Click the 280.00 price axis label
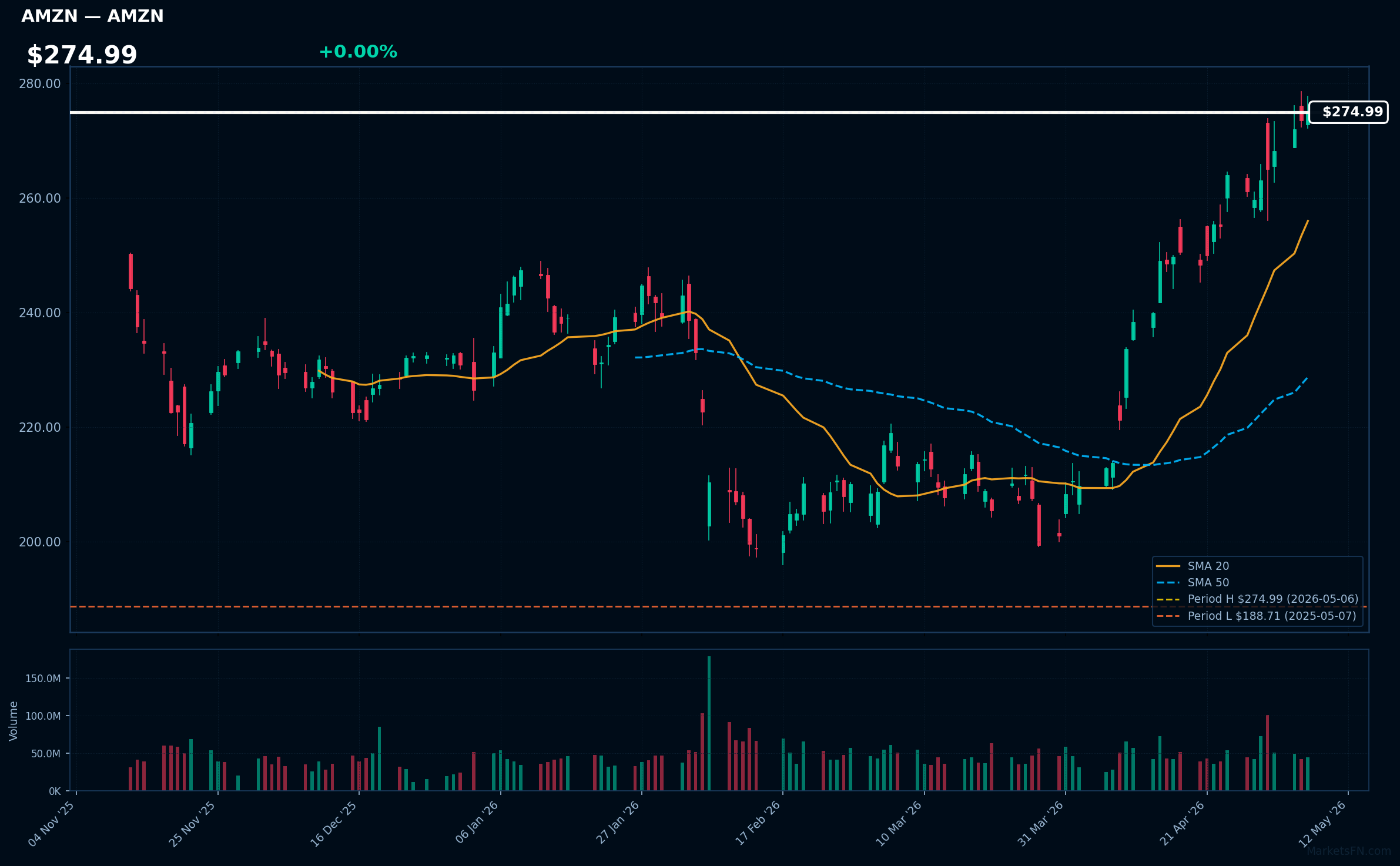Image resolution: width=1400 pixels, height=866 pixels. pos(40,84)
